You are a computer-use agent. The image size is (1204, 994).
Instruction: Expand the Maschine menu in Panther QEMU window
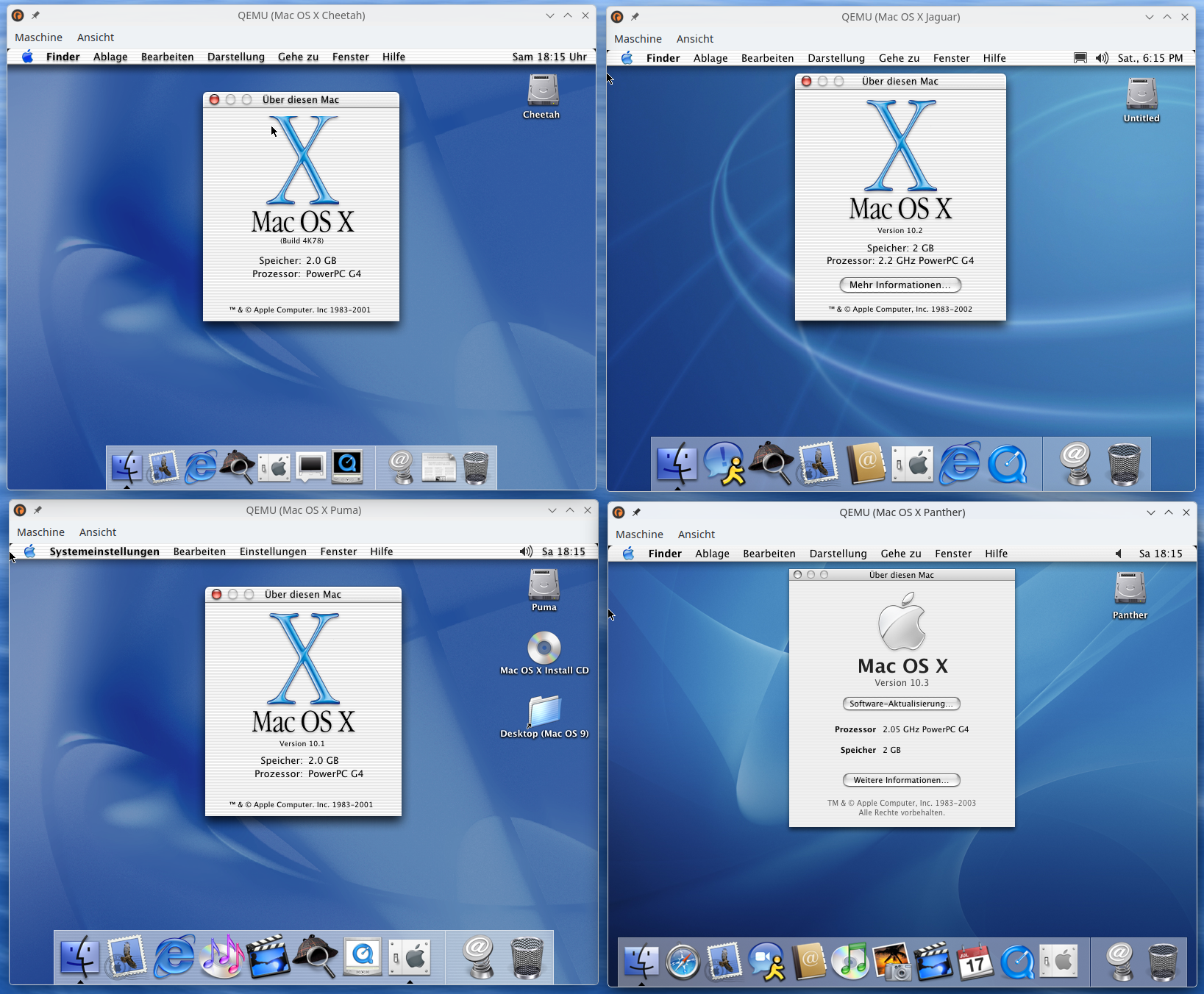pyautogui.click(x=639, y=534)
